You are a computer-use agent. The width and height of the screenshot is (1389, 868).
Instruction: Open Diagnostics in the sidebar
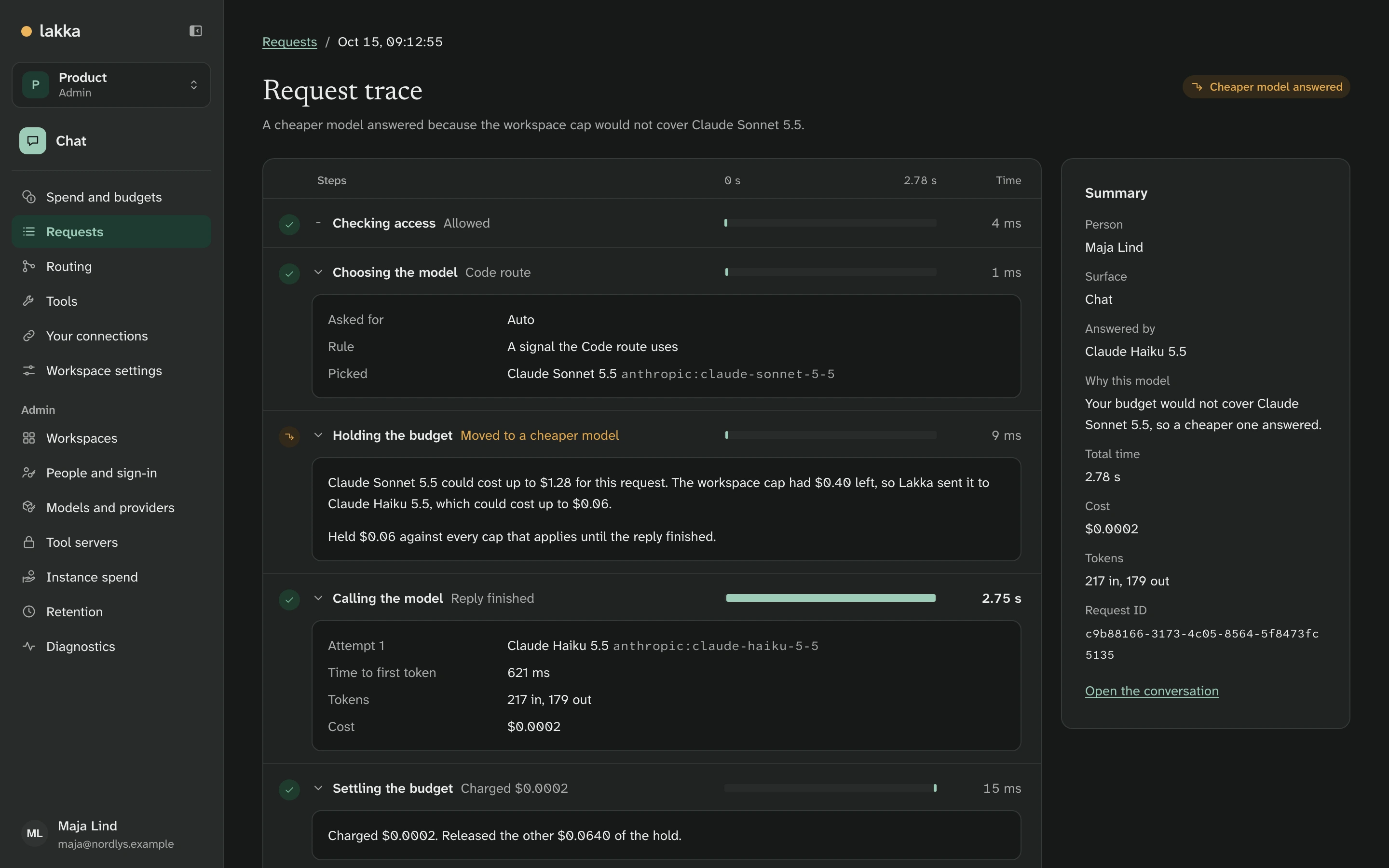pos(111,646)
